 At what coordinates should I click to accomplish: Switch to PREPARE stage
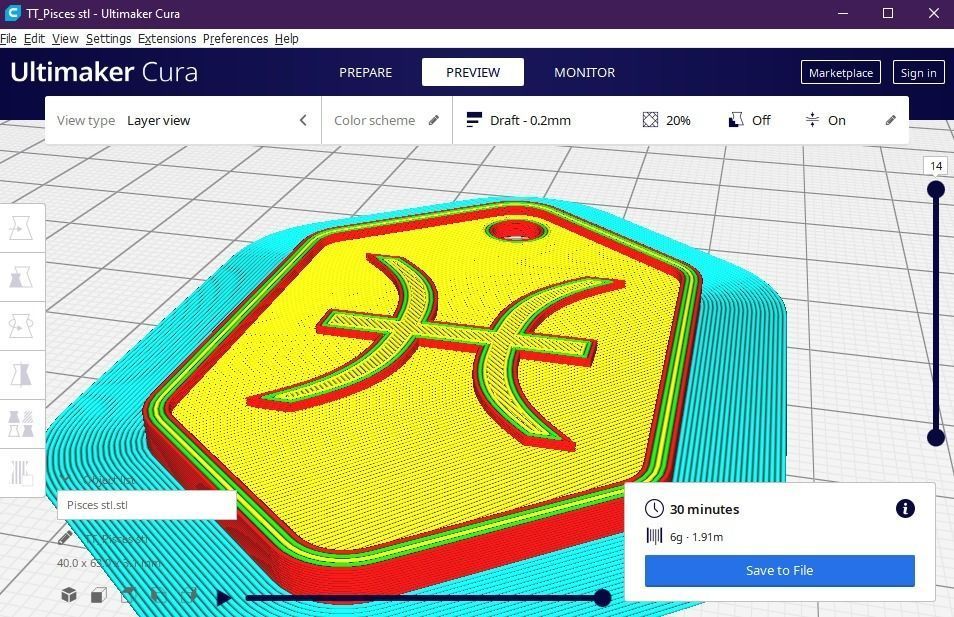pos(366,72)
